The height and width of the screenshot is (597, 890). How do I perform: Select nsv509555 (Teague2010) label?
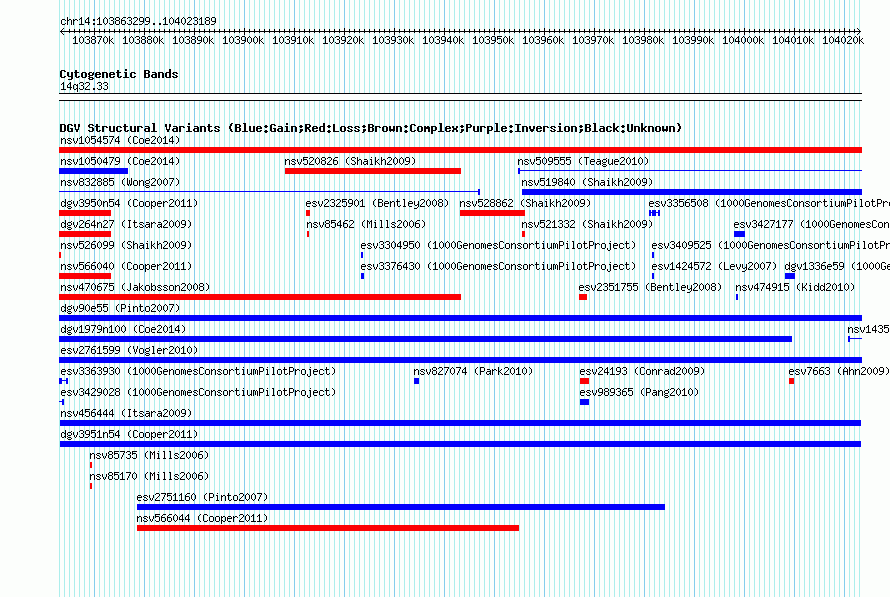click(x=583, y=161)
